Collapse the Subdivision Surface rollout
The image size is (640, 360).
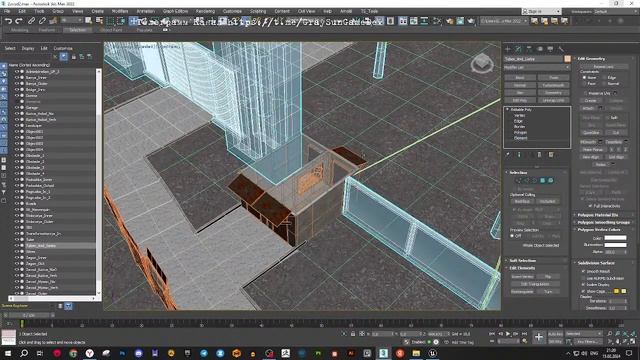(x=596, y=263)
